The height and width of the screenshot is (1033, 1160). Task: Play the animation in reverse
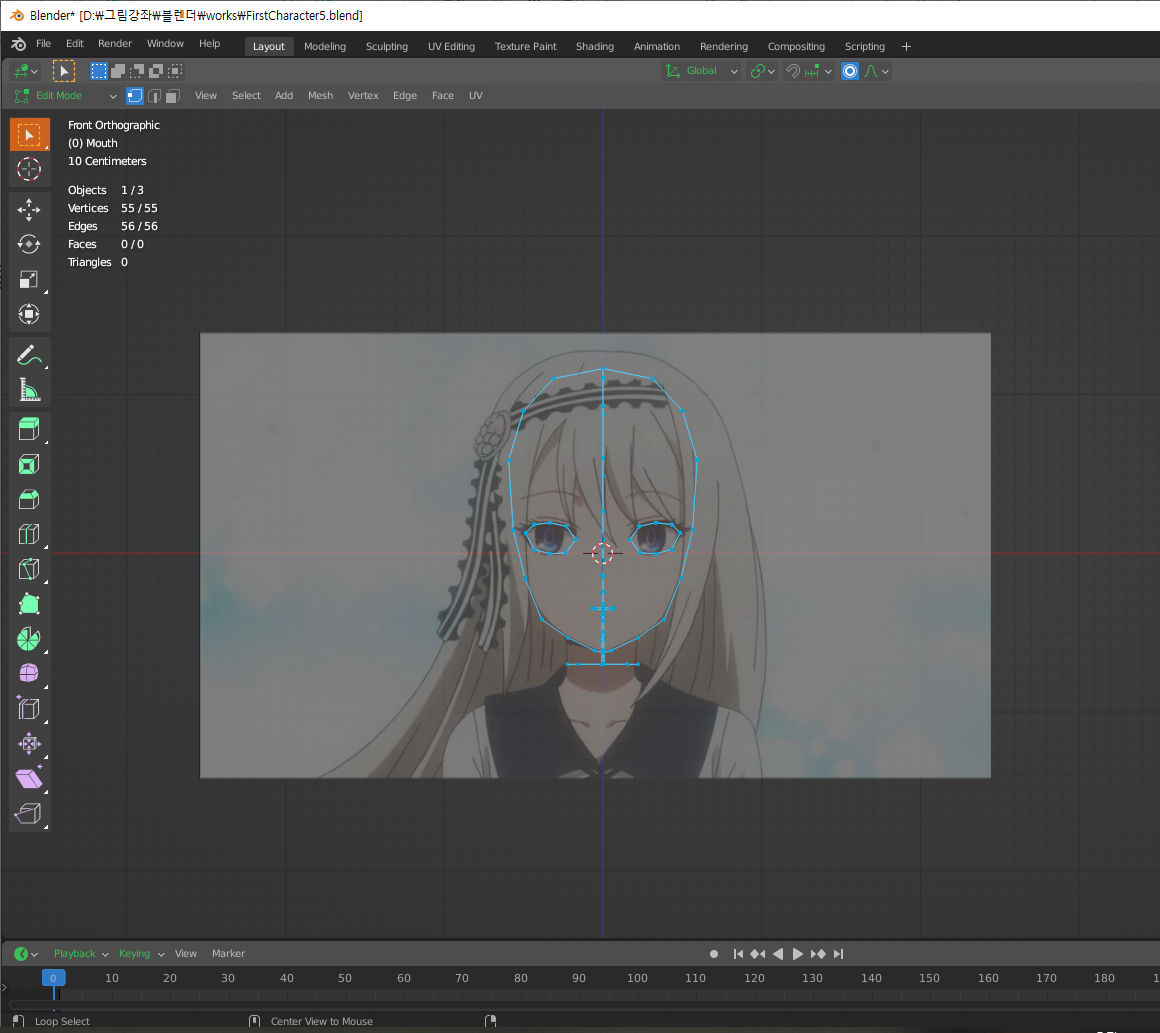point(778,954)
